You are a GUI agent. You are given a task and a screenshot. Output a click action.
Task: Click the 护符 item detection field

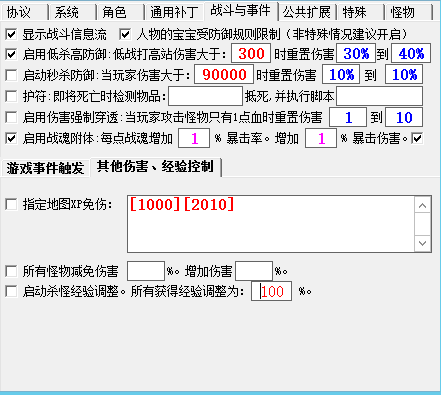coord(205,96)
